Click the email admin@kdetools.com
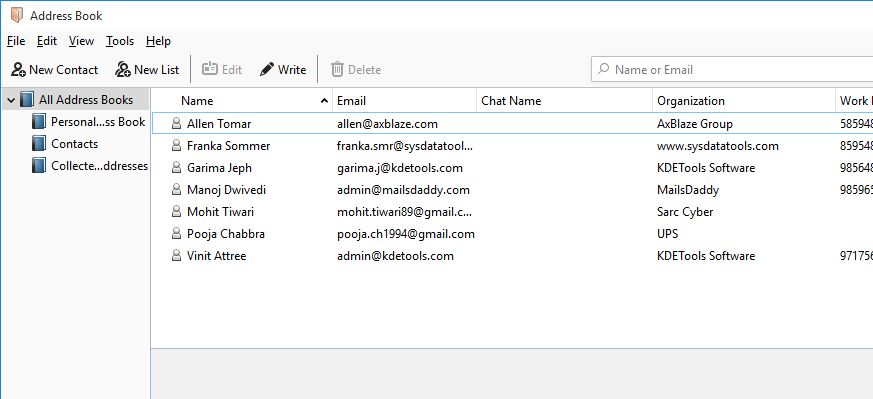Screen dimensions: 873x399 coord(395,256)
